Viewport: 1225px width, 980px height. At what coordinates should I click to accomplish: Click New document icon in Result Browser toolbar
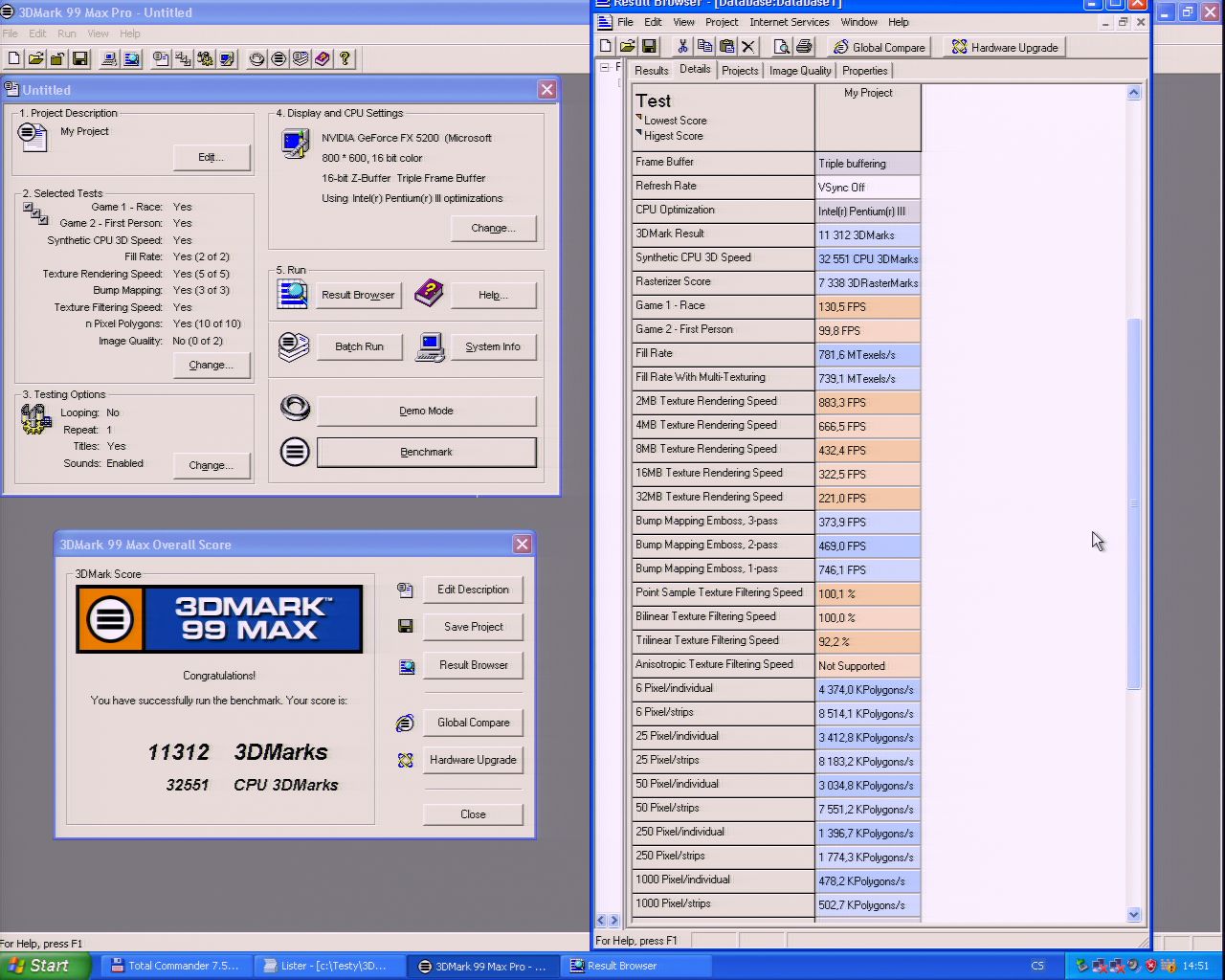click(606, 47)
